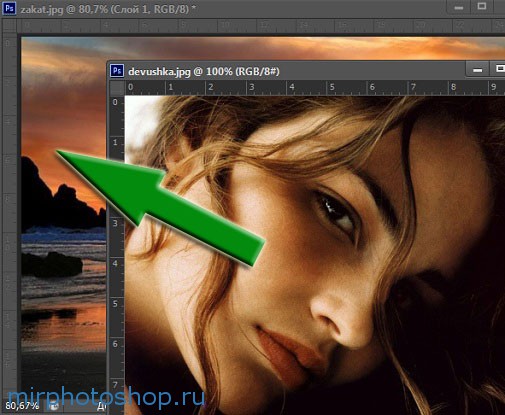This screenshot has height=415, width=505.
Task: Maximize the zakat.jpg document window
Action: coord(482,7)
